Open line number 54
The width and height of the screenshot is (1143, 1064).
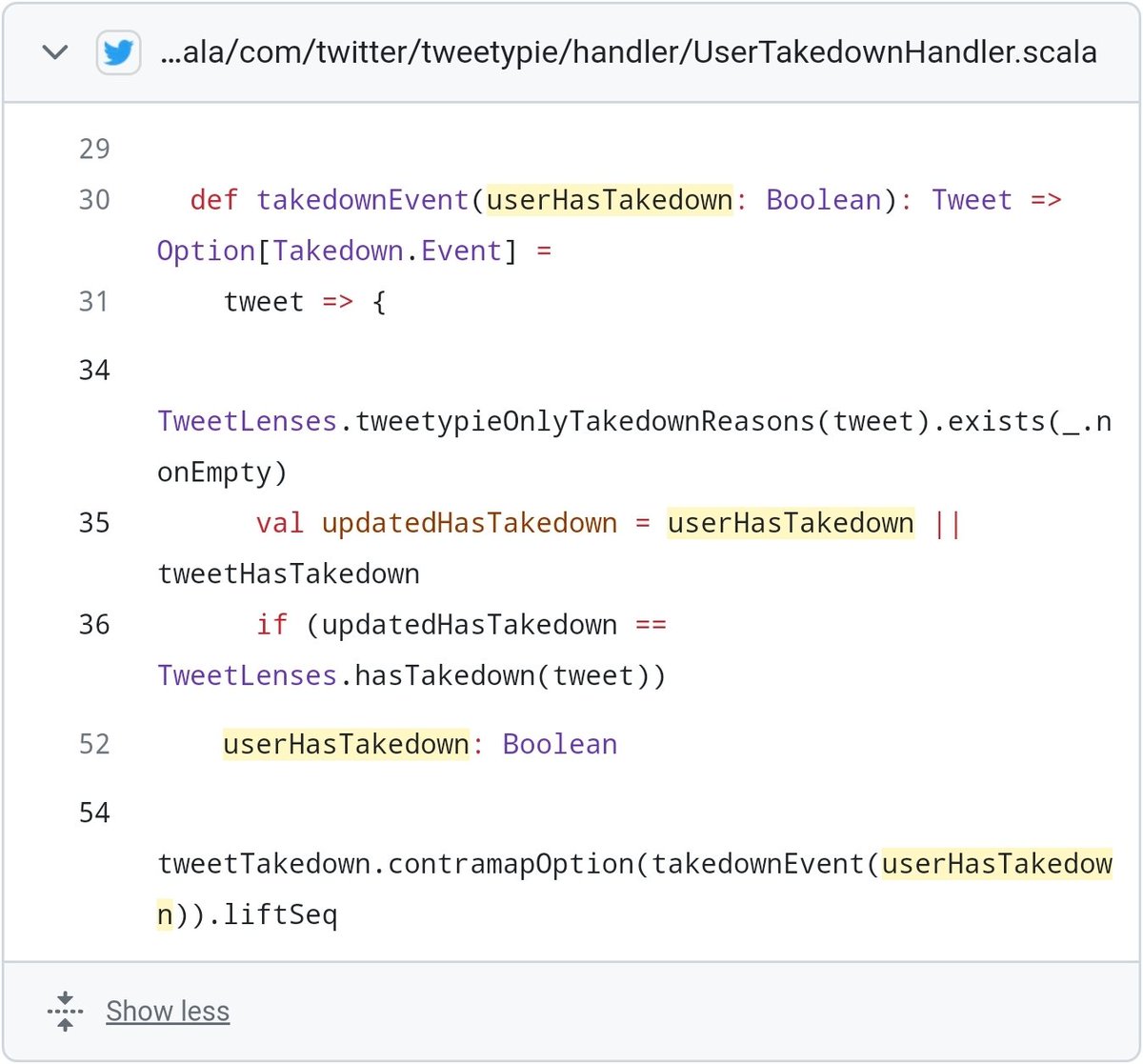coord(94,813)
